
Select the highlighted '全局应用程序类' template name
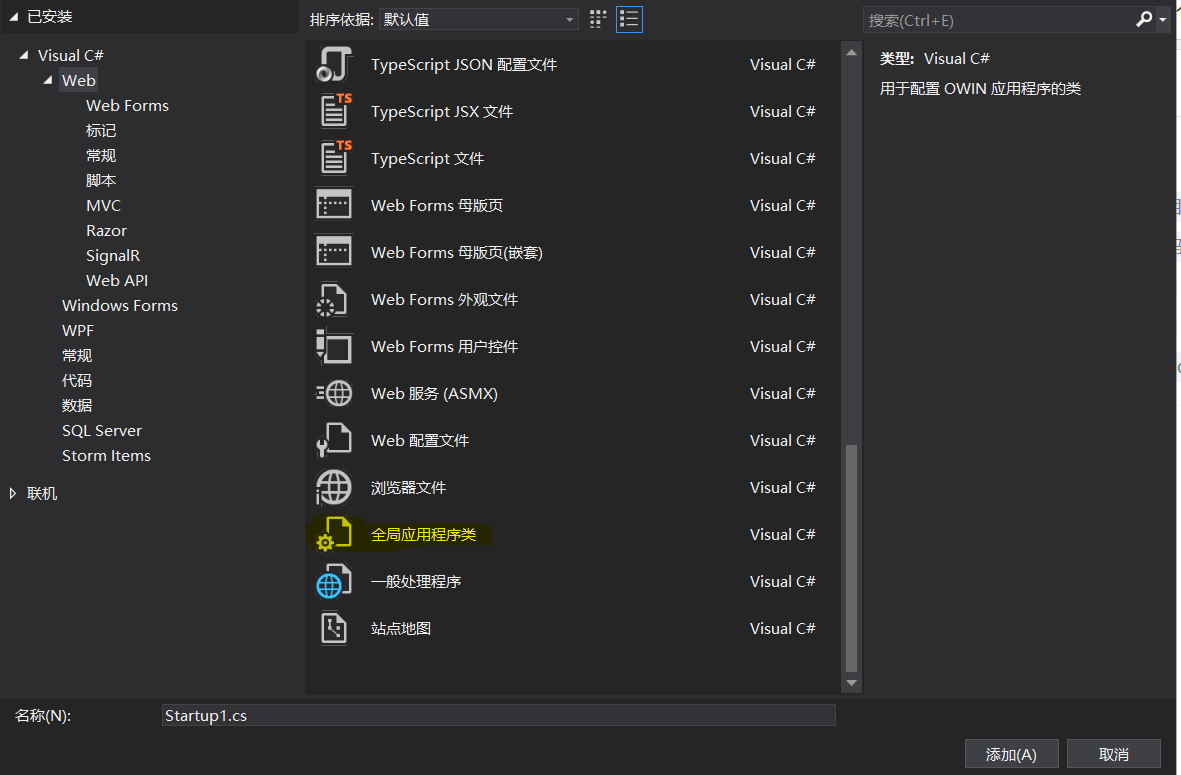click(x=423, y=534)
